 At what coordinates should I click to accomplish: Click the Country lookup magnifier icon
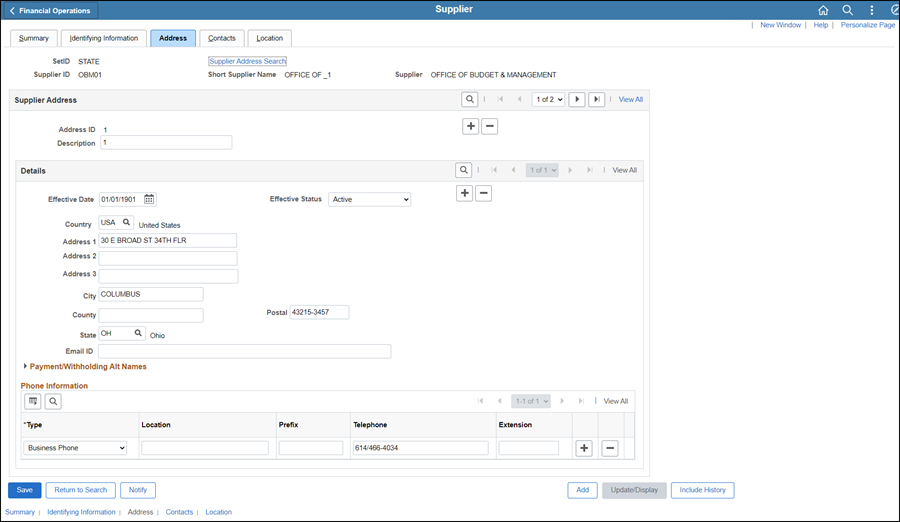coord(126,223)
